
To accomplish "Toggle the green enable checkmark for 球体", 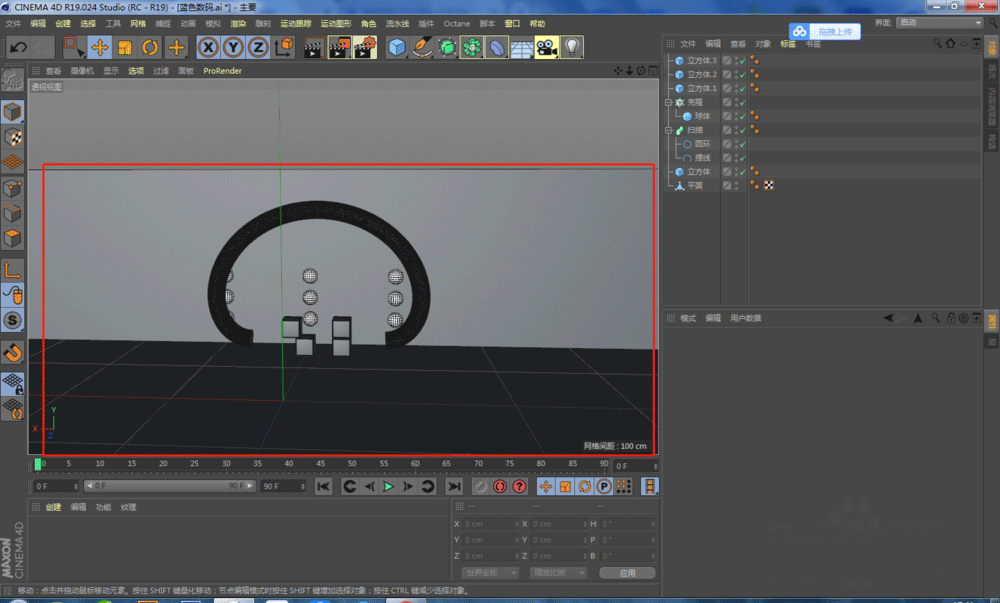I will coord(742,116).
